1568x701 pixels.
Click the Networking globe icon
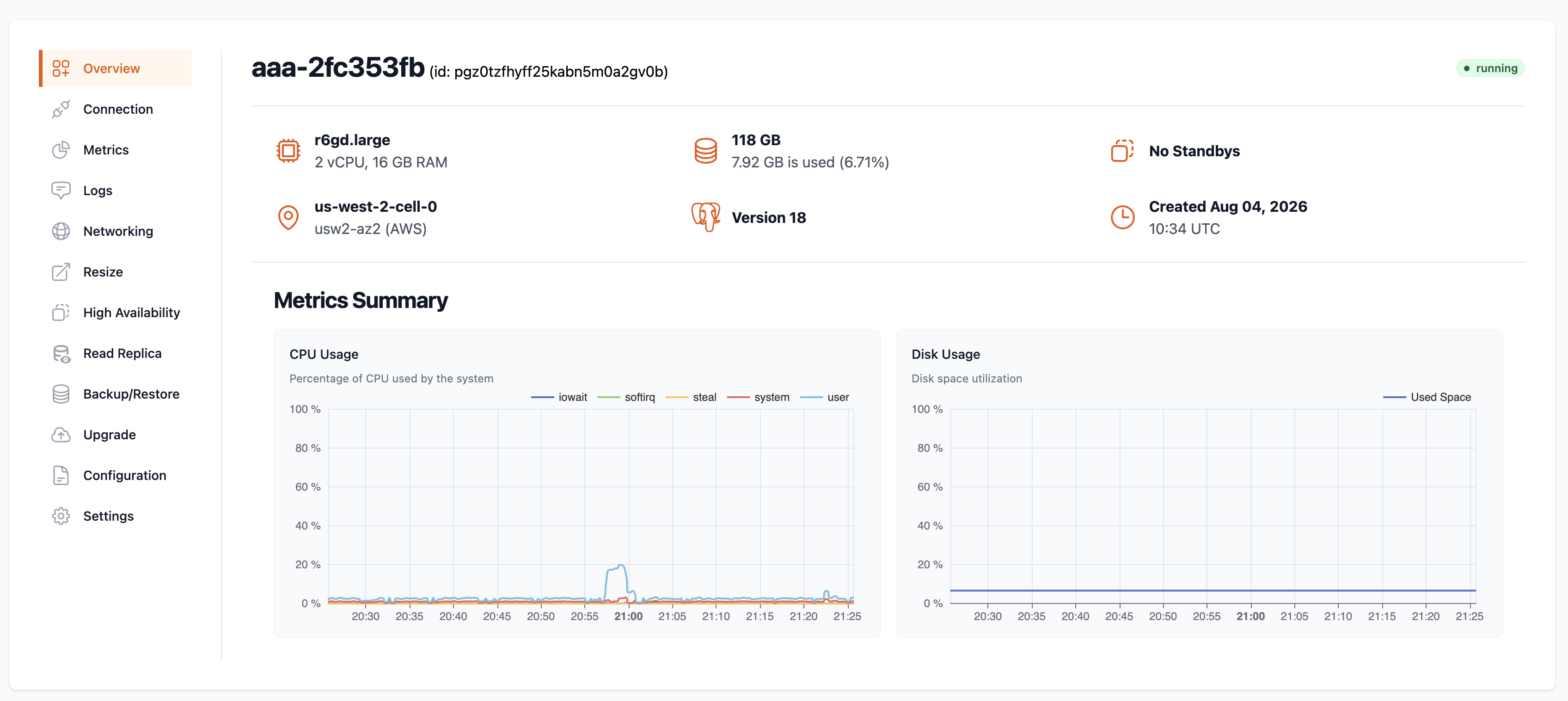pos(61,232)
